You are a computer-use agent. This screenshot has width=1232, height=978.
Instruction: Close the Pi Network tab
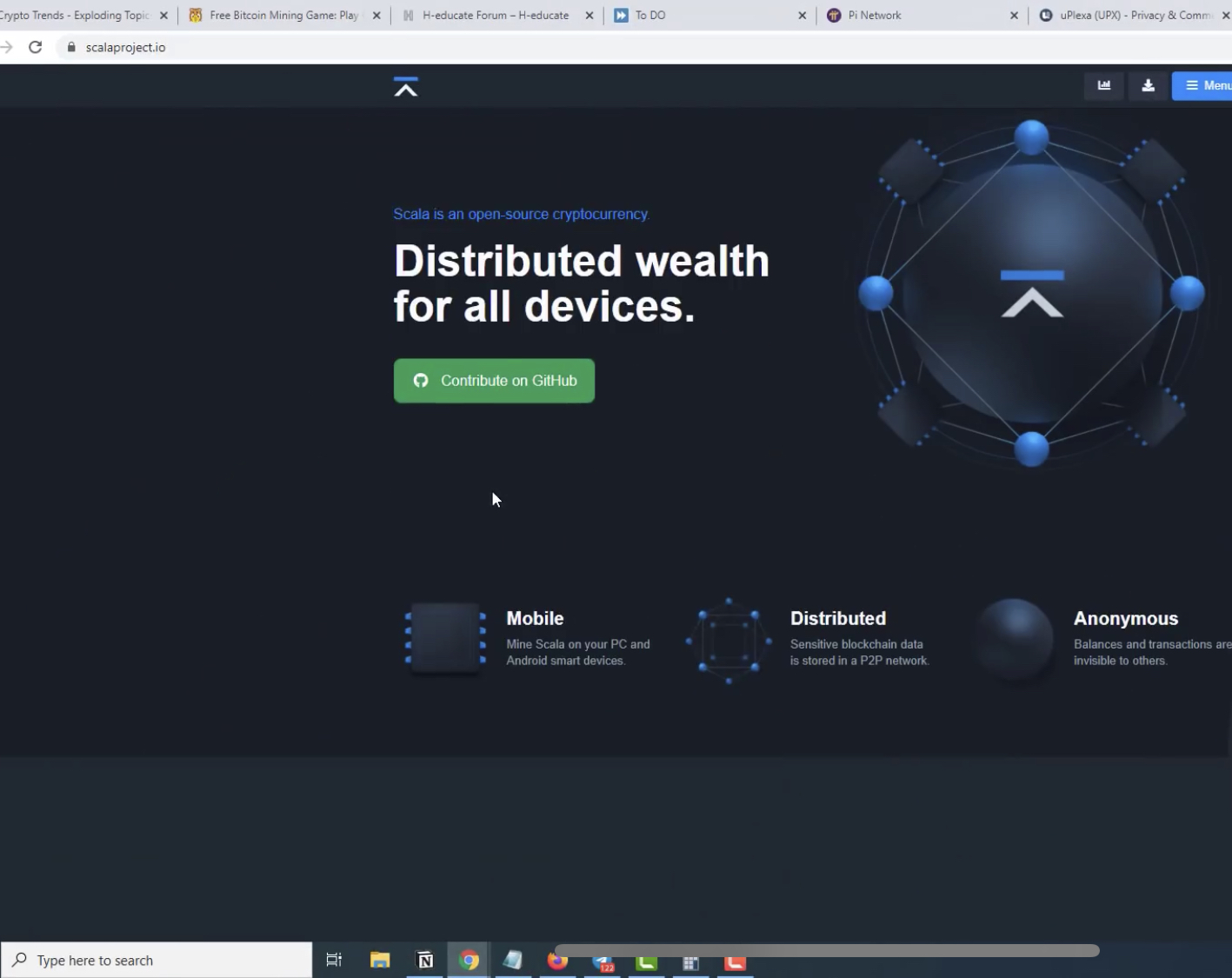pyautogui.click(x=1014, y=16)
